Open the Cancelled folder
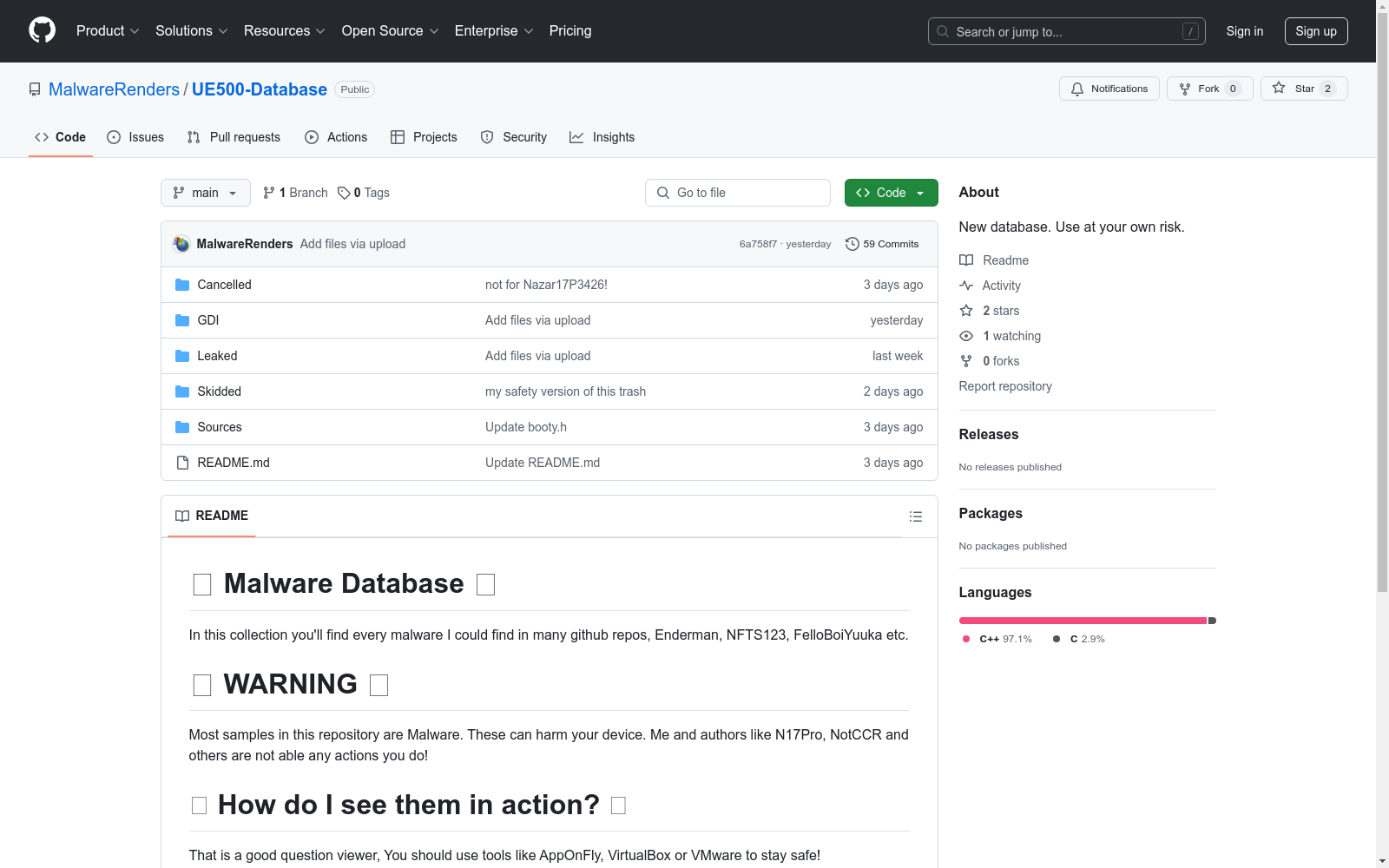This screenshot has height=868, width=1389. 224,285
